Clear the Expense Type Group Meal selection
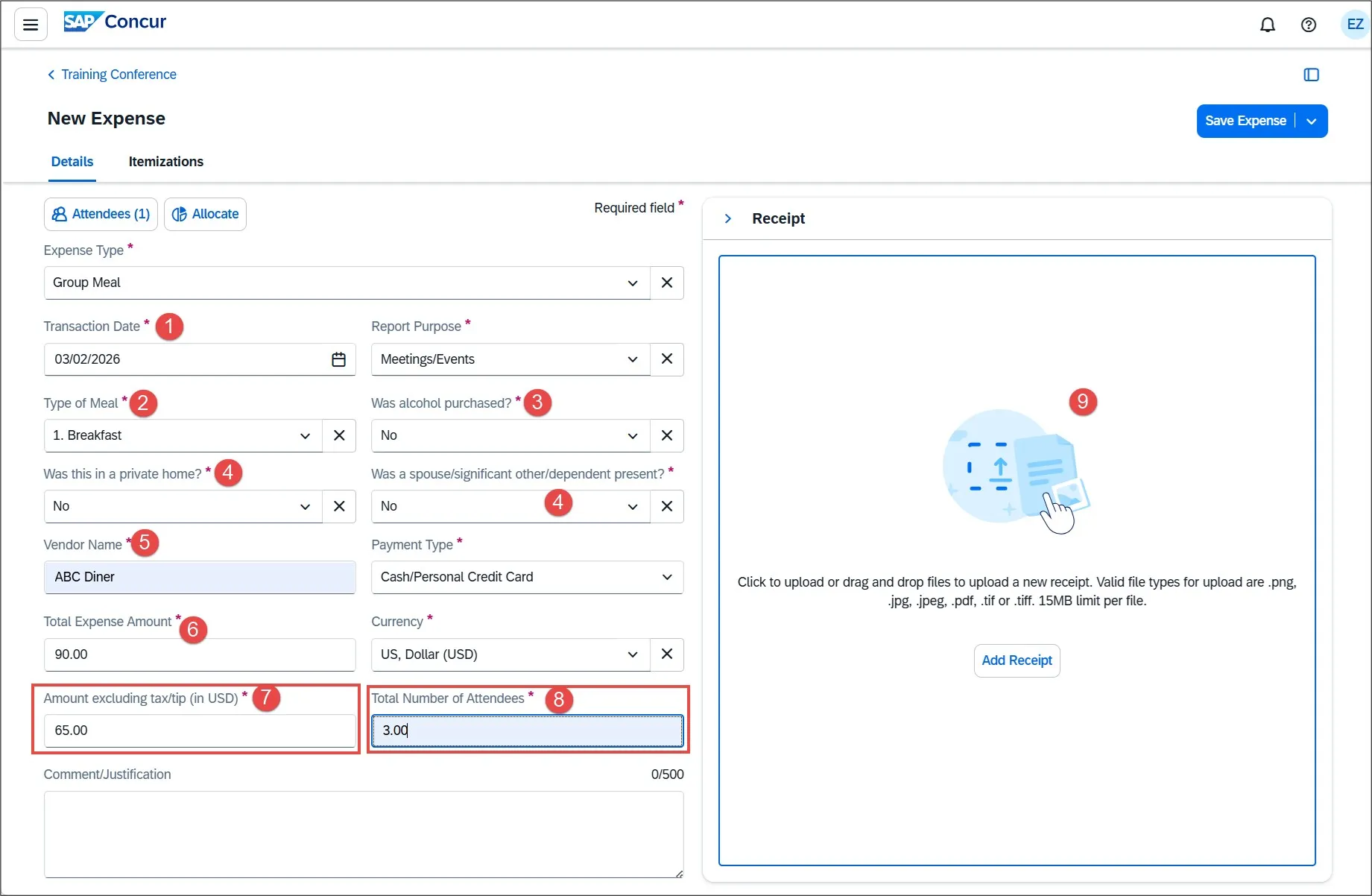The height and width of the screenshot is (896, 1372). tap(667, 283)
